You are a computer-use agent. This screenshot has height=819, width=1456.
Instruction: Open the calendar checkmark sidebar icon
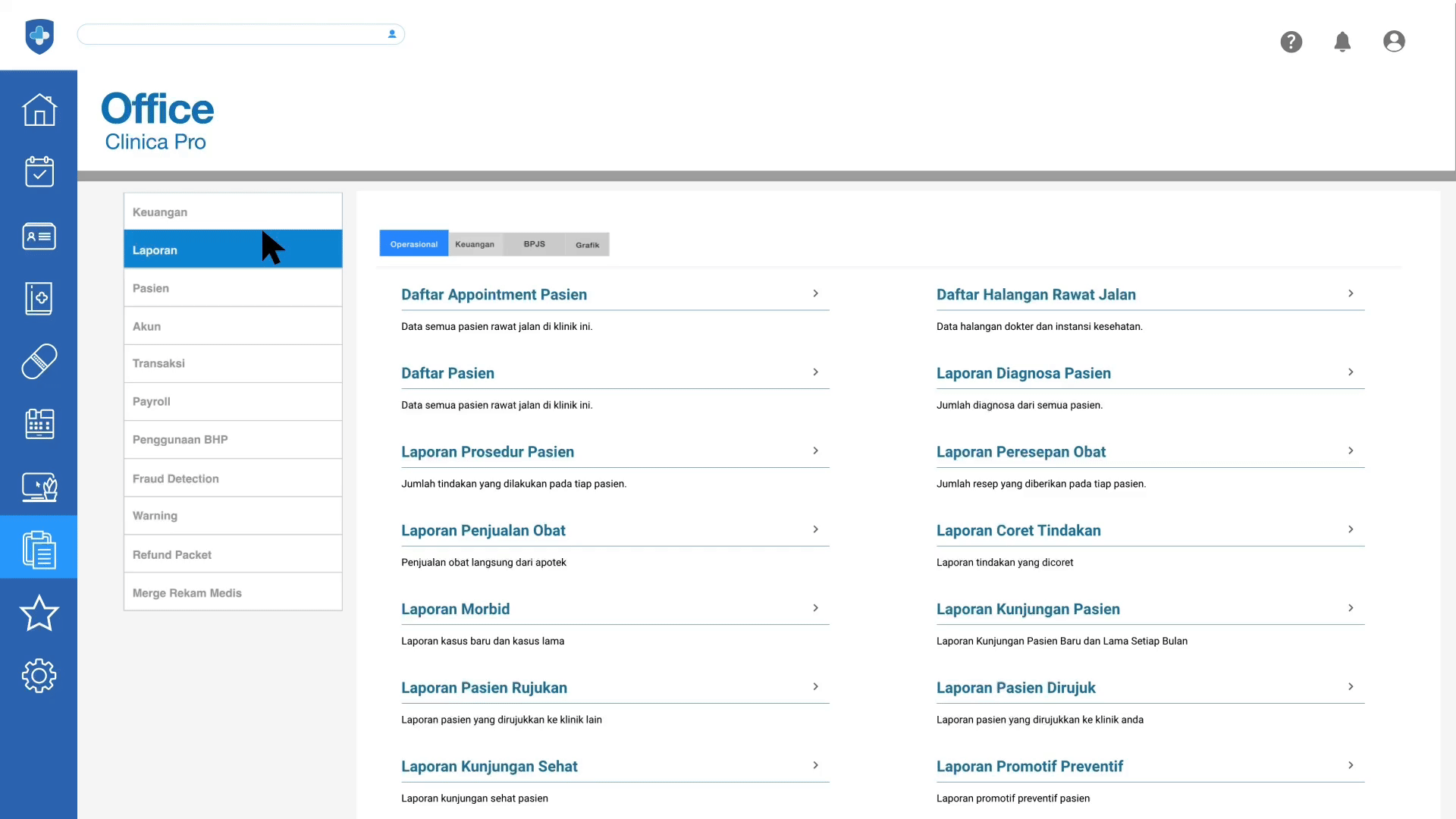tap(39, 172)
